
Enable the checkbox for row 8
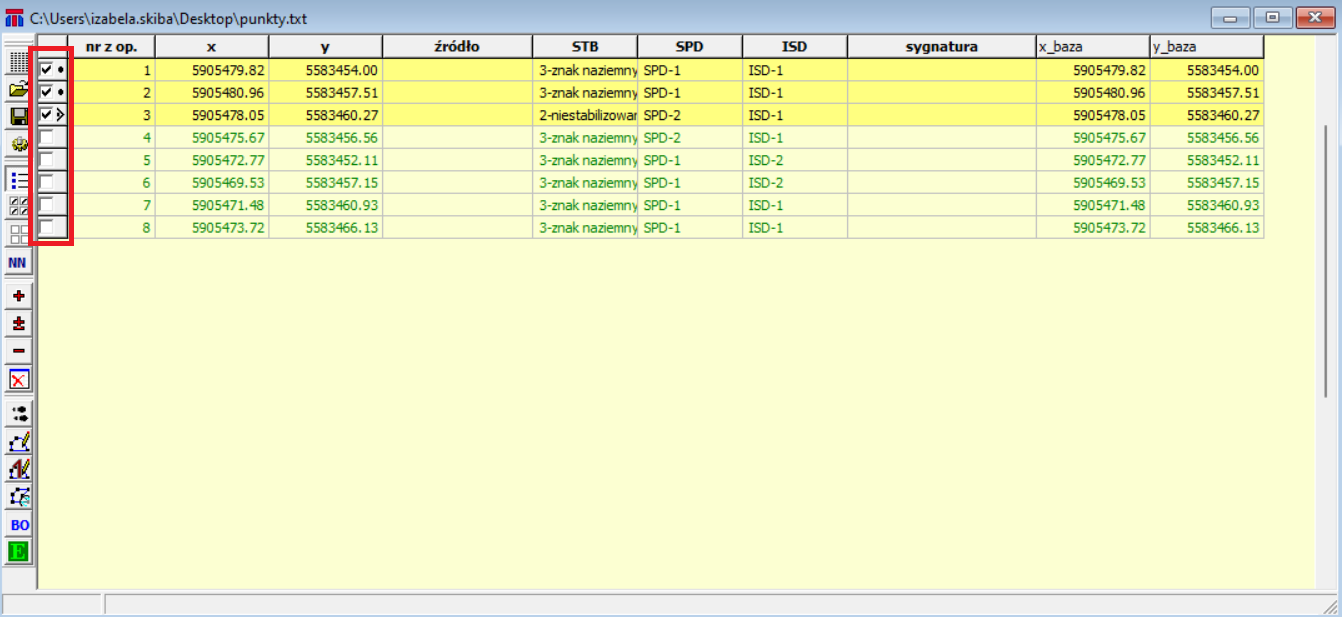[x=47, y=228]
